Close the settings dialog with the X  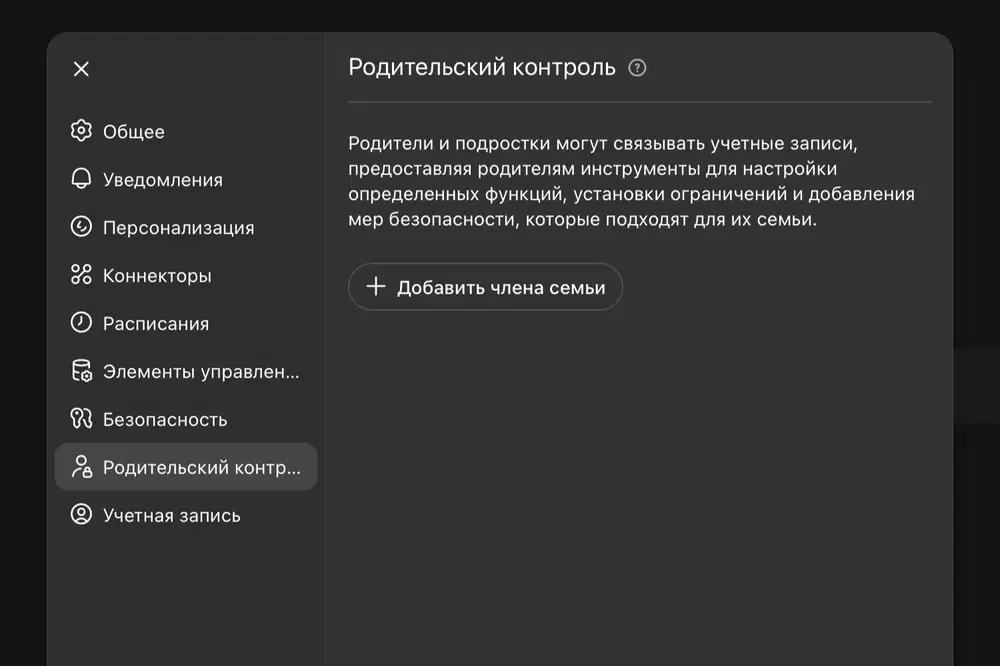81,68
